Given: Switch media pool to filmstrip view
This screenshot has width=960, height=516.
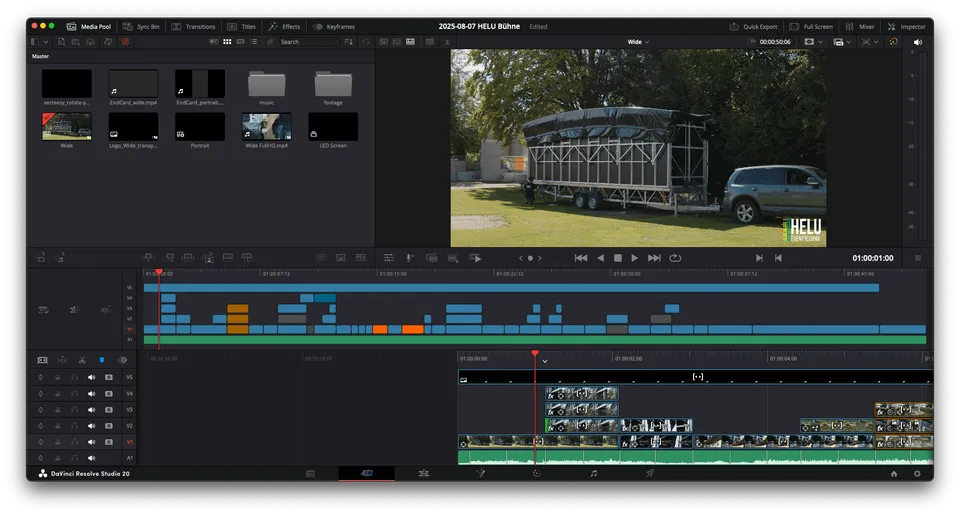Looking at the screenshot, I should pyautogui.click(x=241, y=42).
